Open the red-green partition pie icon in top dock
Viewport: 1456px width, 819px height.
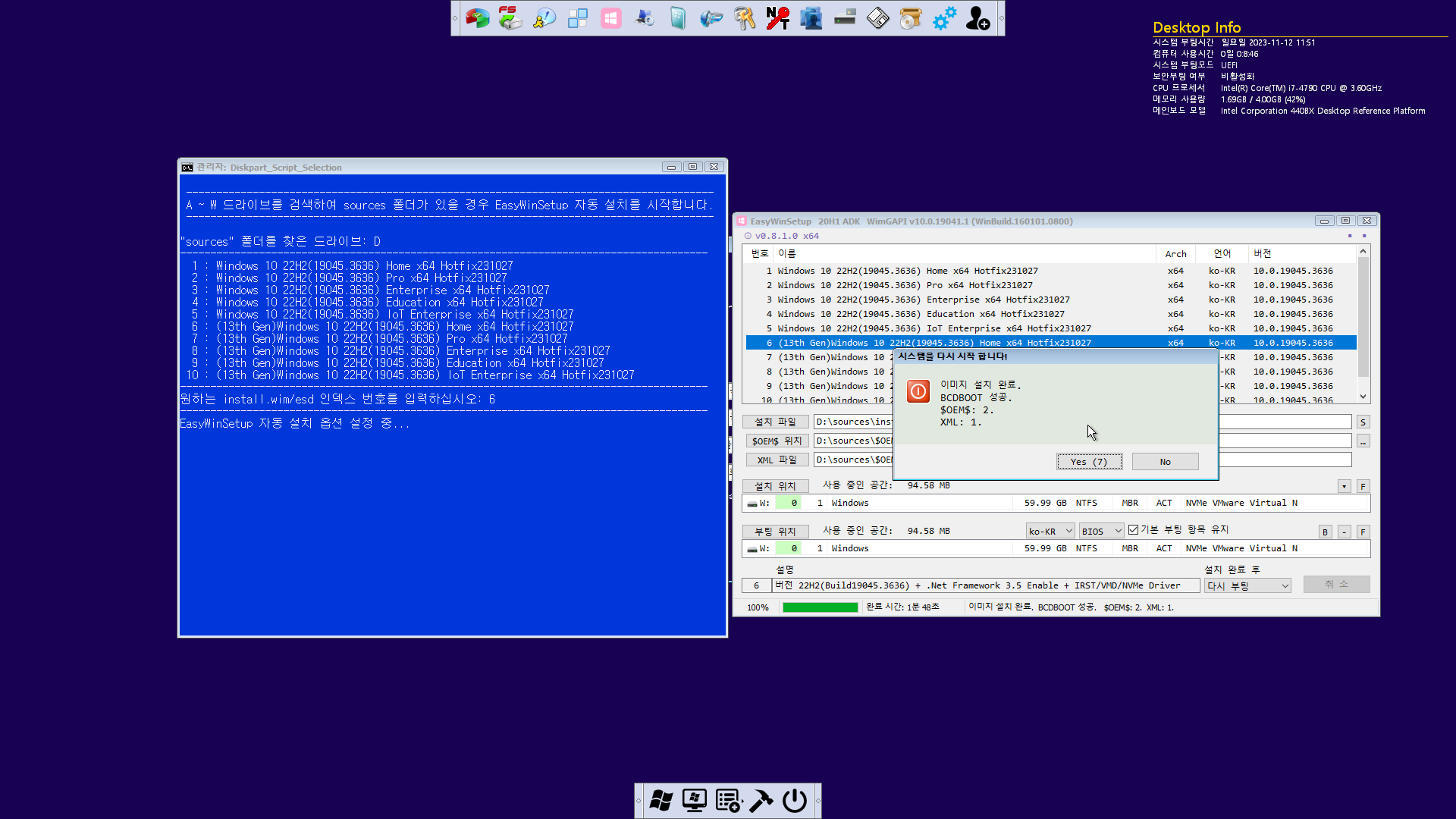(x=478, y=17)
